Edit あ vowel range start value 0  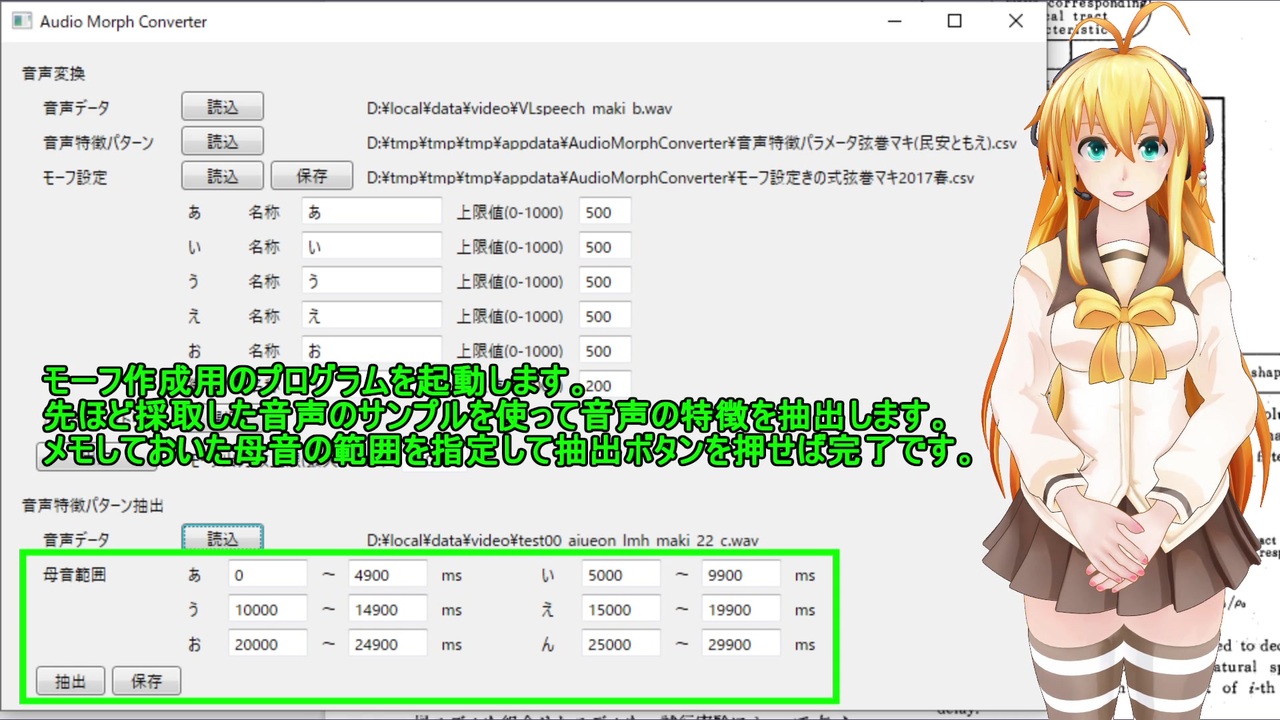[x=268, y=575]
